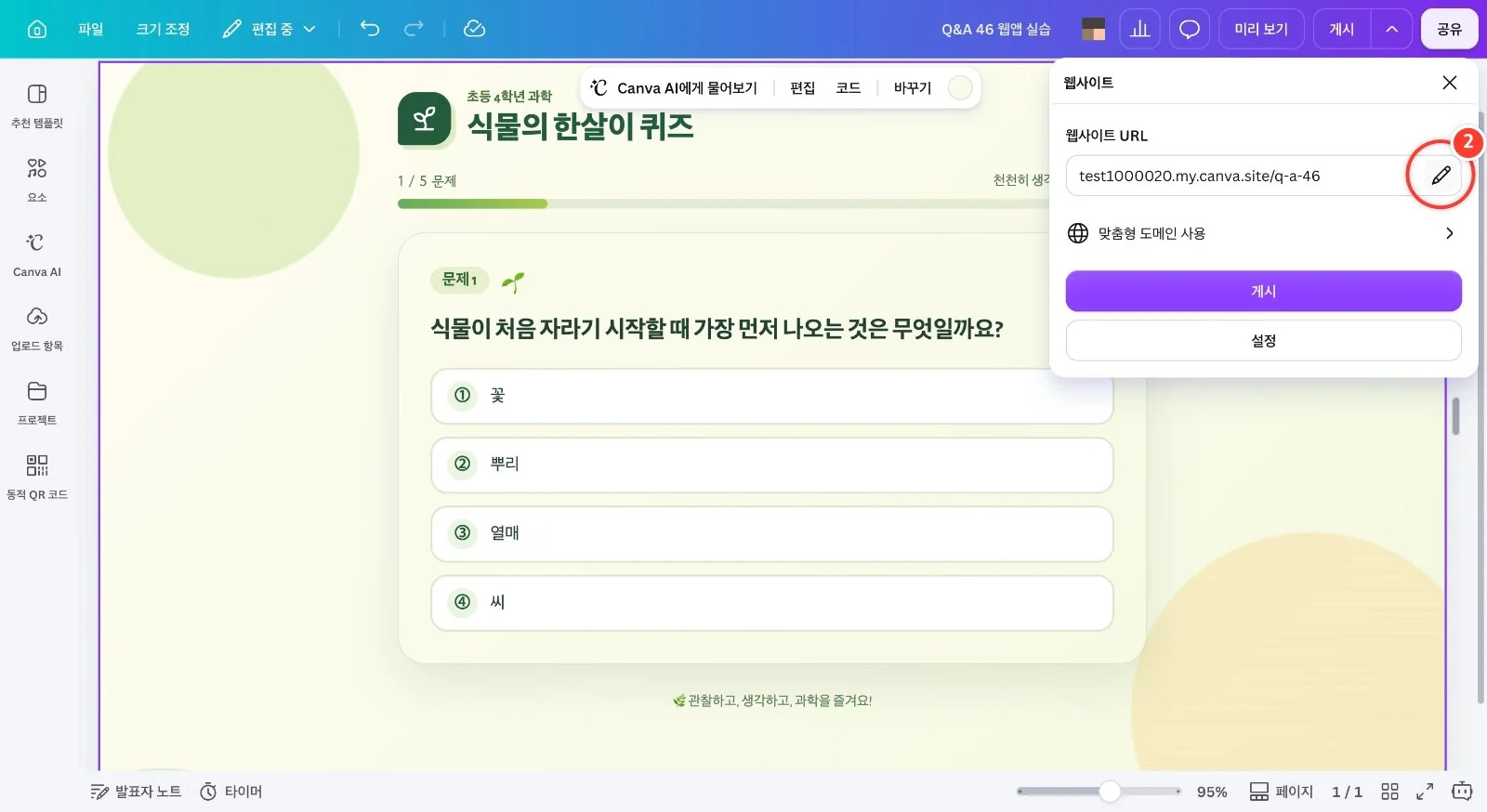This screenshot has width=1487, height=812.
Task: Click the question text 식물이 처음 자라기
Action: (x=717, y=328)
